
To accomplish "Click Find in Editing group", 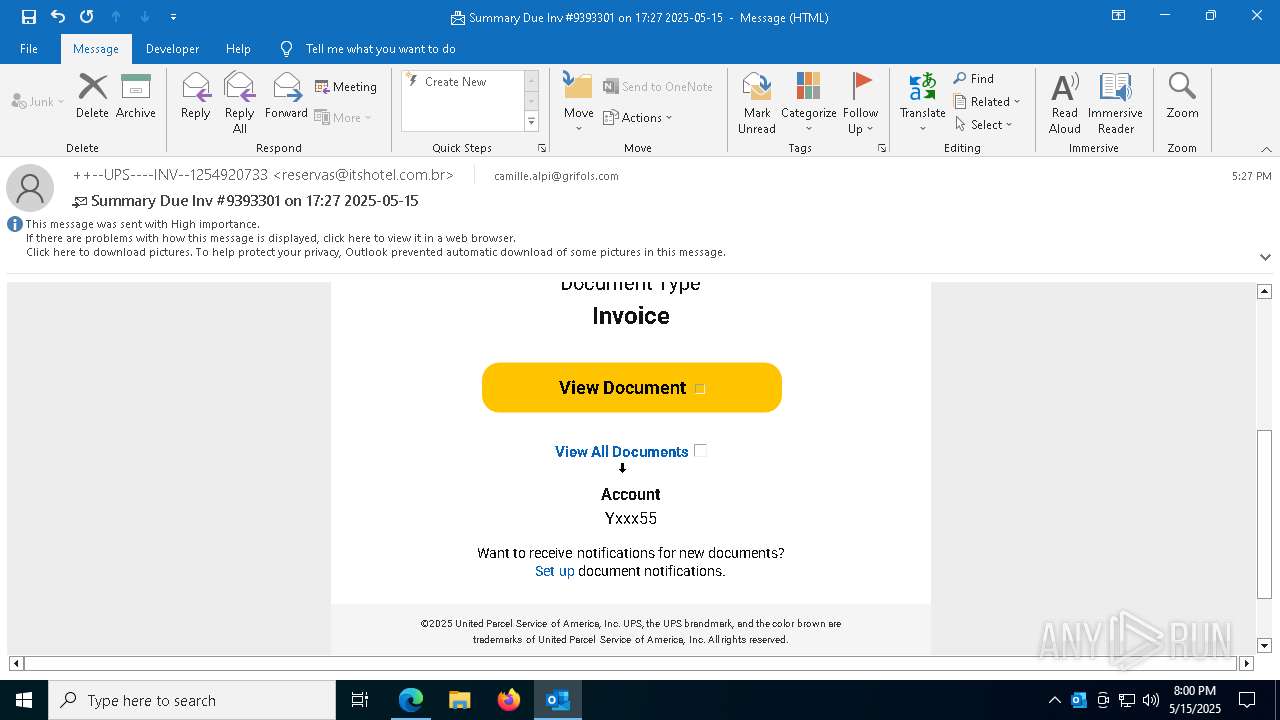I will point(974,79).
